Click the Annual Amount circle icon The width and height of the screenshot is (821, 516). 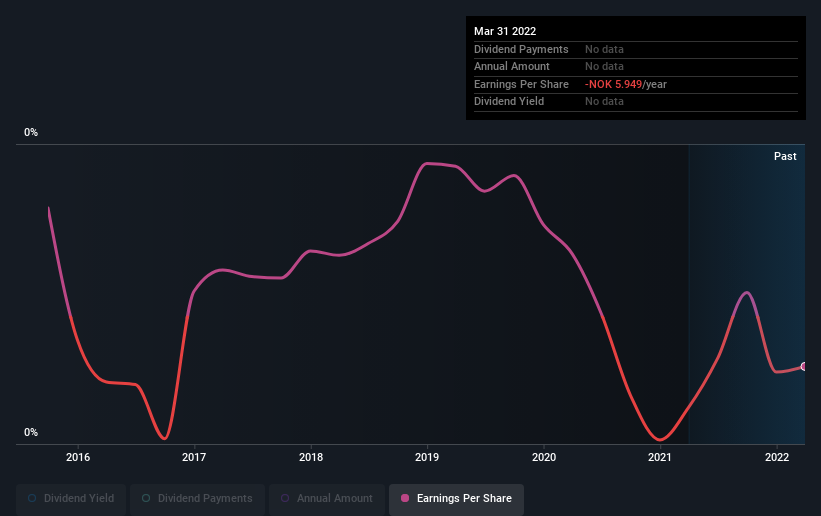click(285, 498)
